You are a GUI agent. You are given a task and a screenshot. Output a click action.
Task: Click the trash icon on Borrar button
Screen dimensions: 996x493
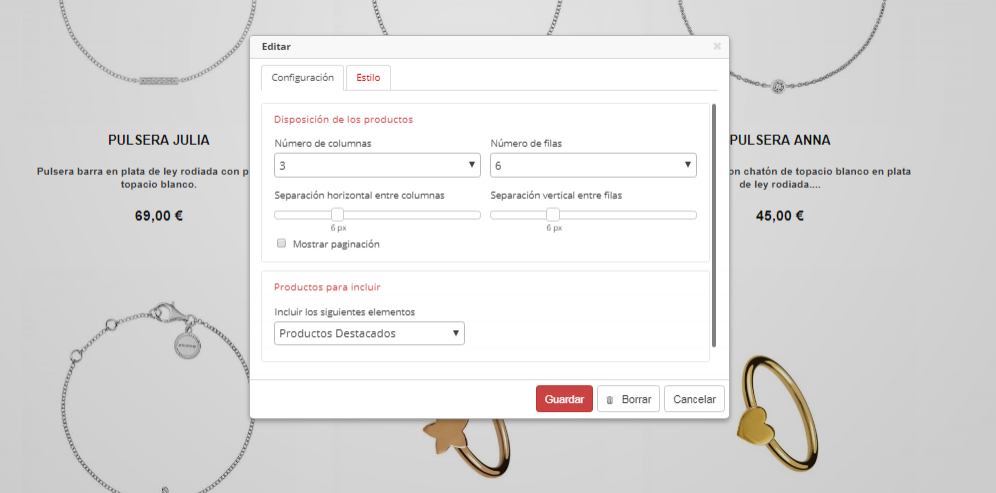[x=610, y=399]
